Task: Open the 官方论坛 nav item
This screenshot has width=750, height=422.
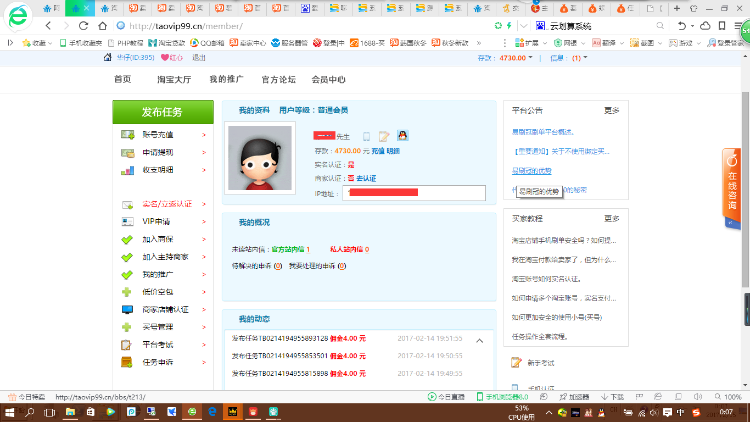Action: 278,79
